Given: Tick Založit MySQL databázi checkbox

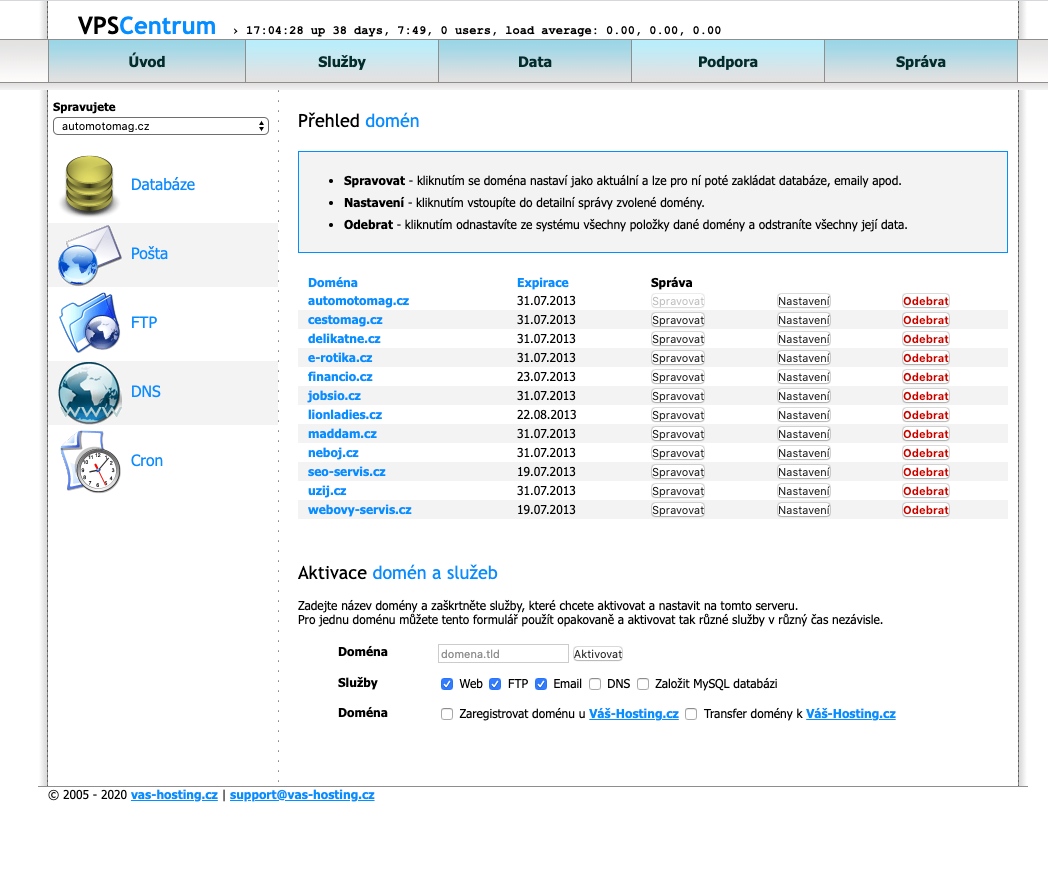Looking at the screenshot, I should click(643, 684).
